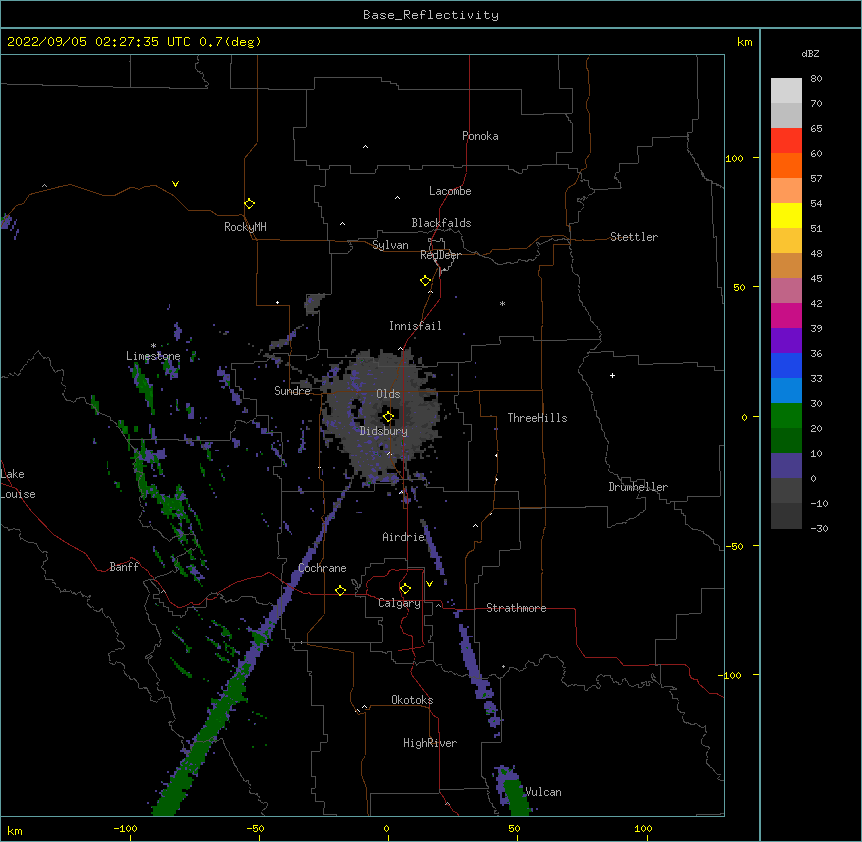Click the Airdrie label

[x=404, y=537]
